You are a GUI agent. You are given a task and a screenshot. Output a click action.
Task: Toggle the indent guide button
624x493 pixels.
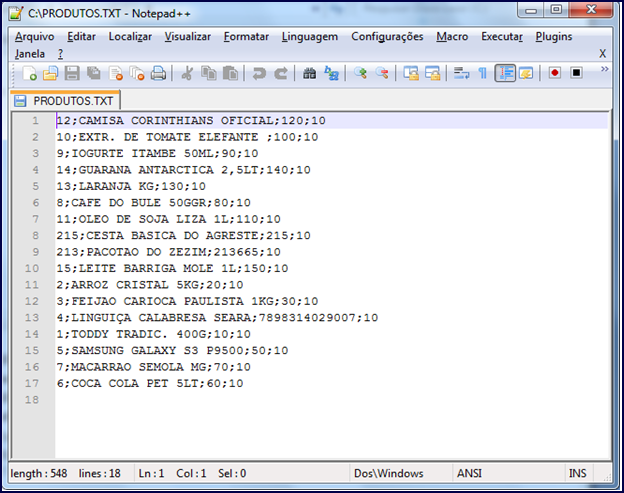click(x=505, y=73)
